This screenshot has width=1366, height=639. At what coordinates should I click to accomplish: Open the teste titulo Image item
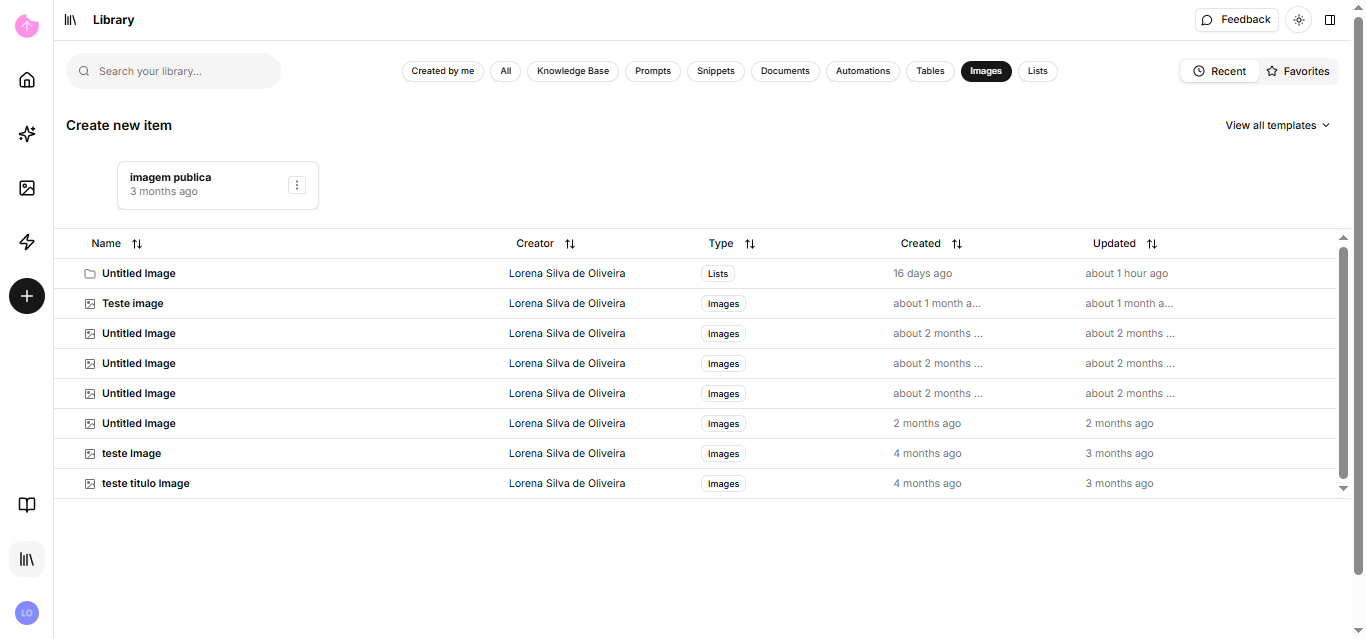point(146,484)
